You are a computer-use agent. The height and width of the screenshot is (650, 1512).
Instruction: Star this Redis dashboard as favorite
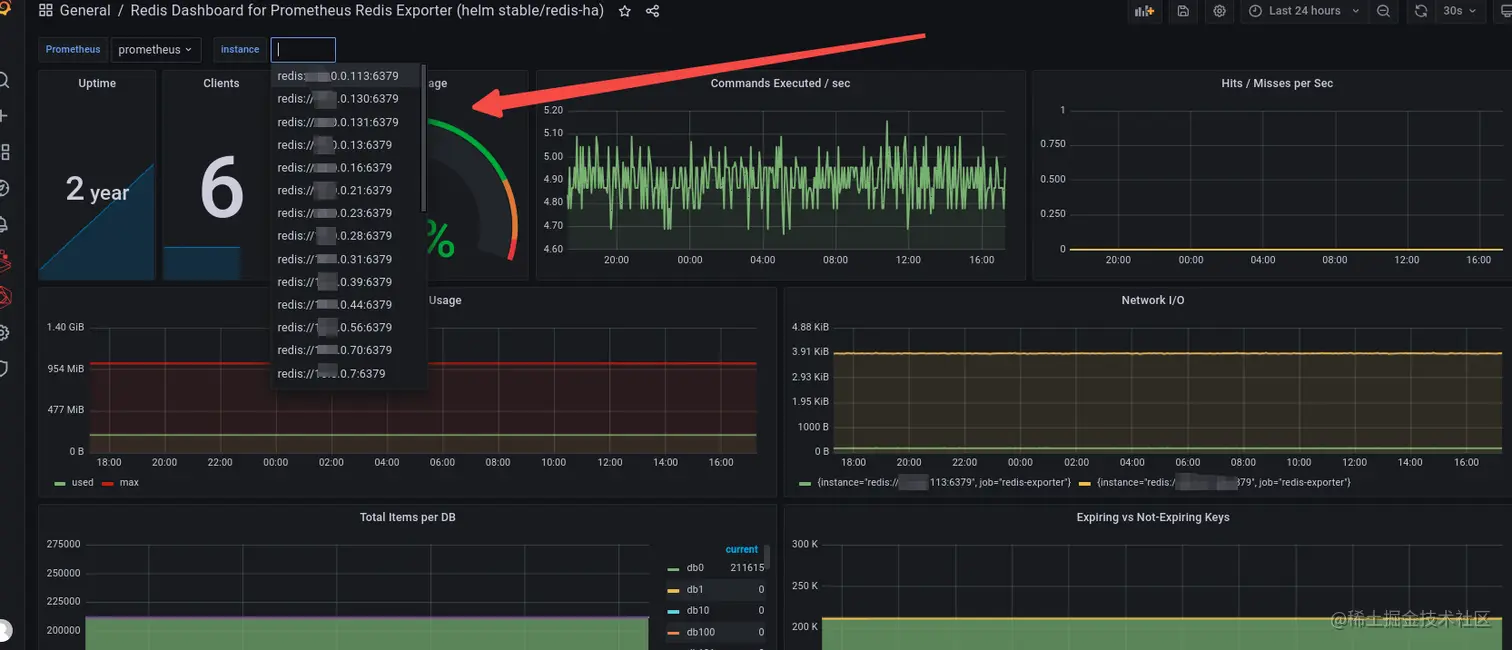pyautogui.click(x=625, y=11)
